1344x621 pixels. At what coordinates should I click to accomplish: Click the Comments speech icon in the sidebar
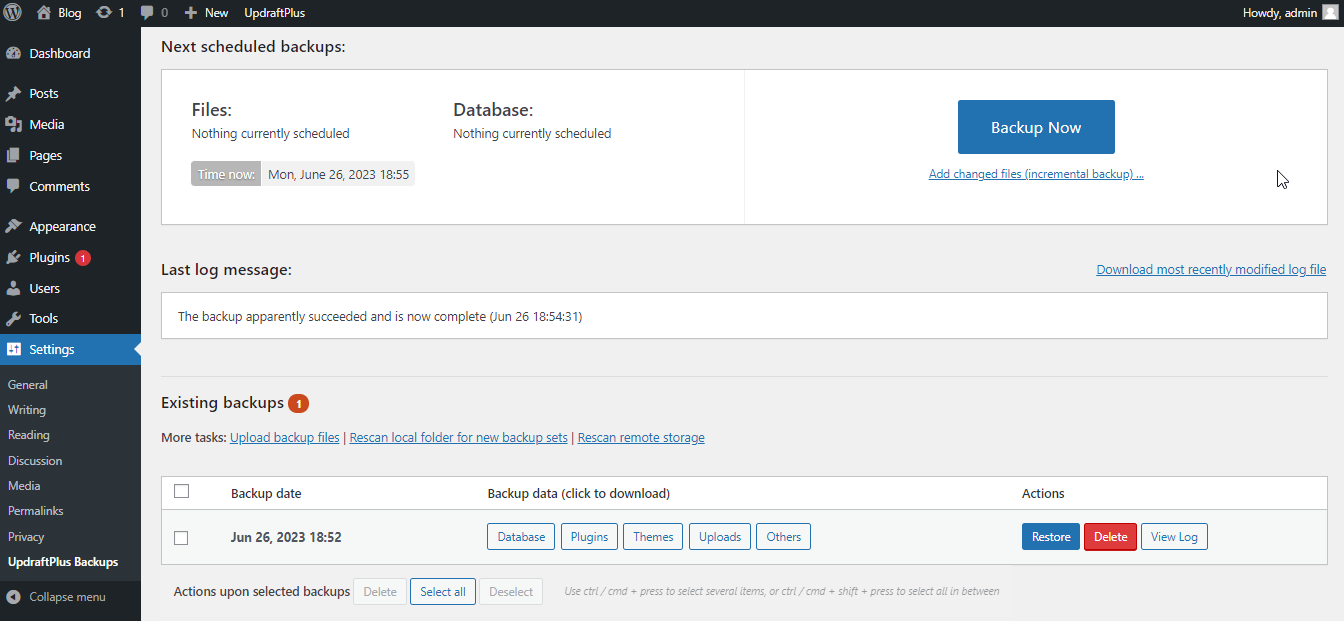(x=13, y=186)
